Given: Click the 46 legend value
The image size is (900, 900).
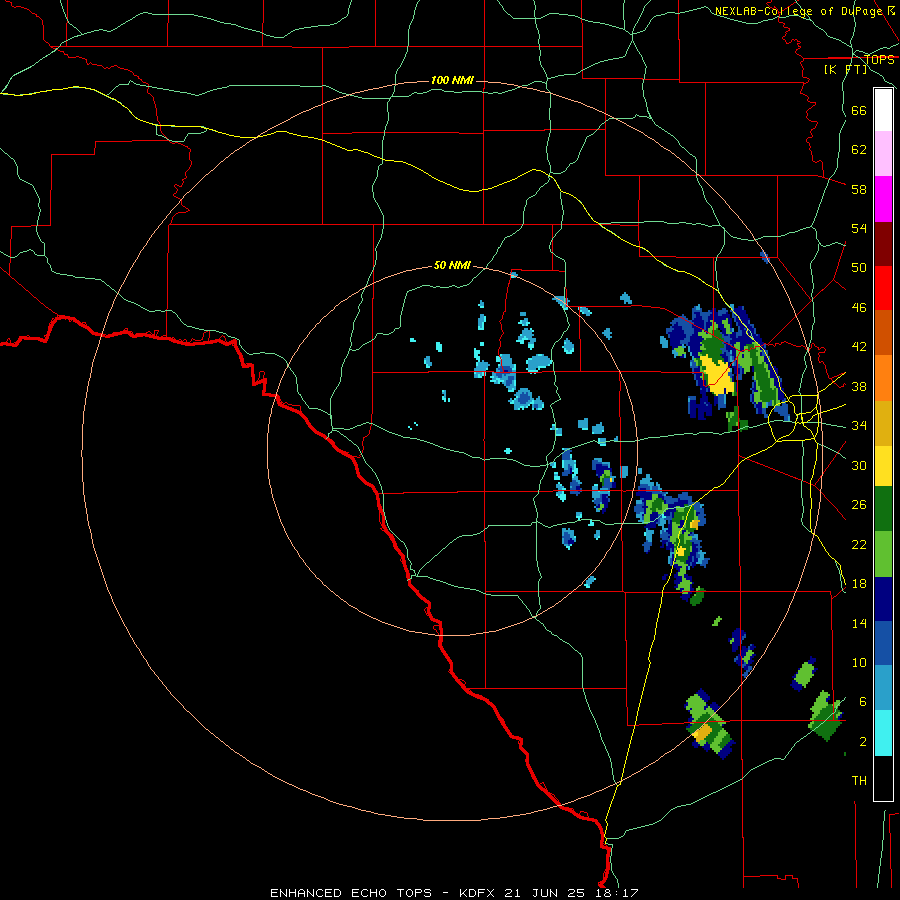Looking at the screenshot, I should (859, 308).
